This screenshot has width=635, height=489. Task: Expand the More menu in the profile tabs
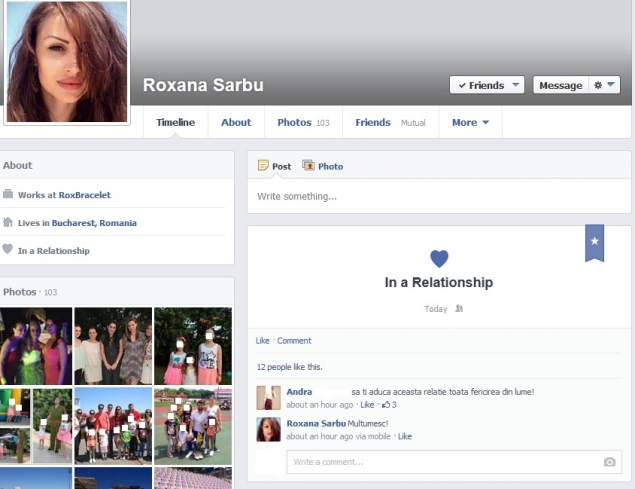tap(470, 123)
